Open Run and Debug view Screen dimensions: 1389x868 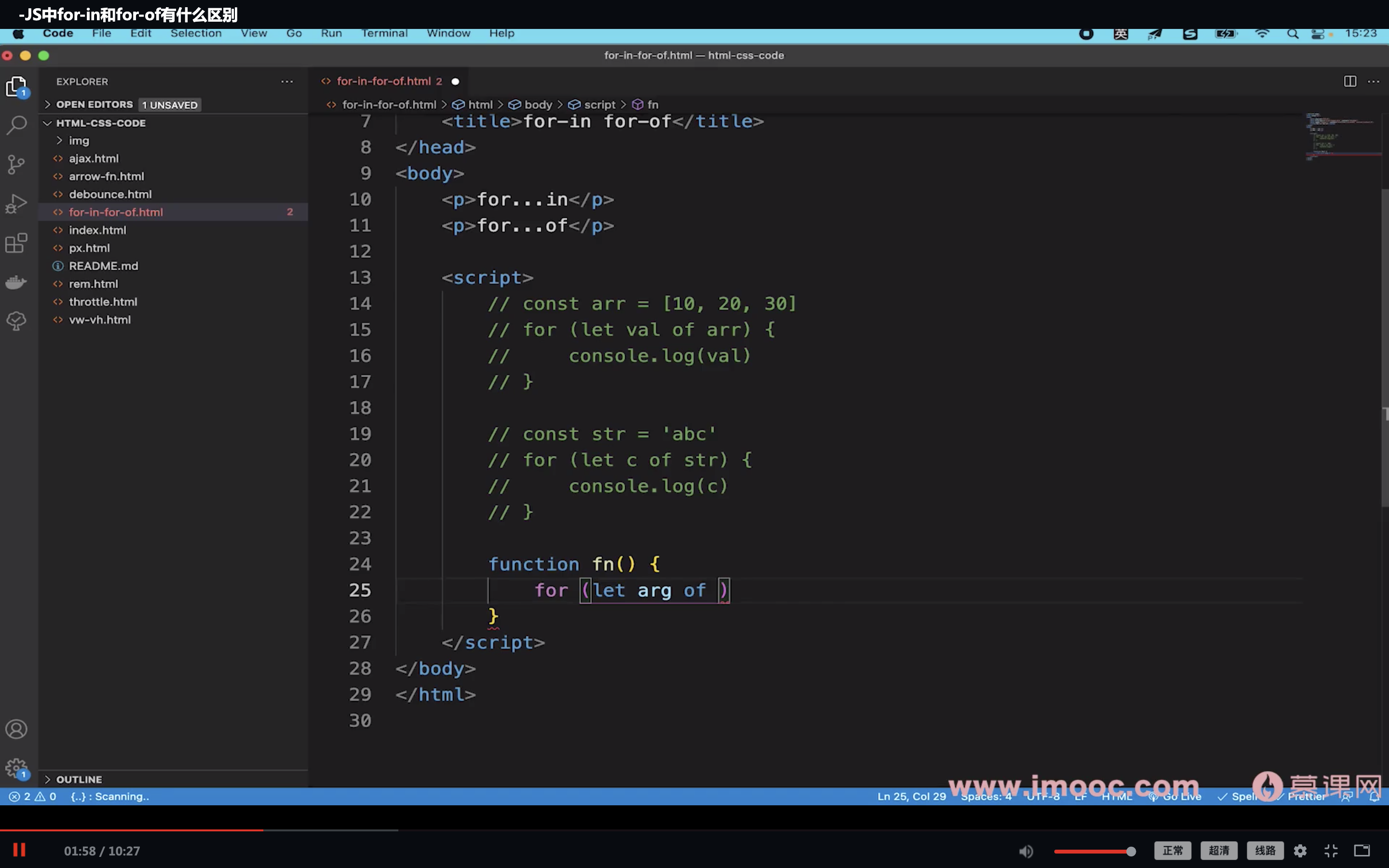[17, 204]
